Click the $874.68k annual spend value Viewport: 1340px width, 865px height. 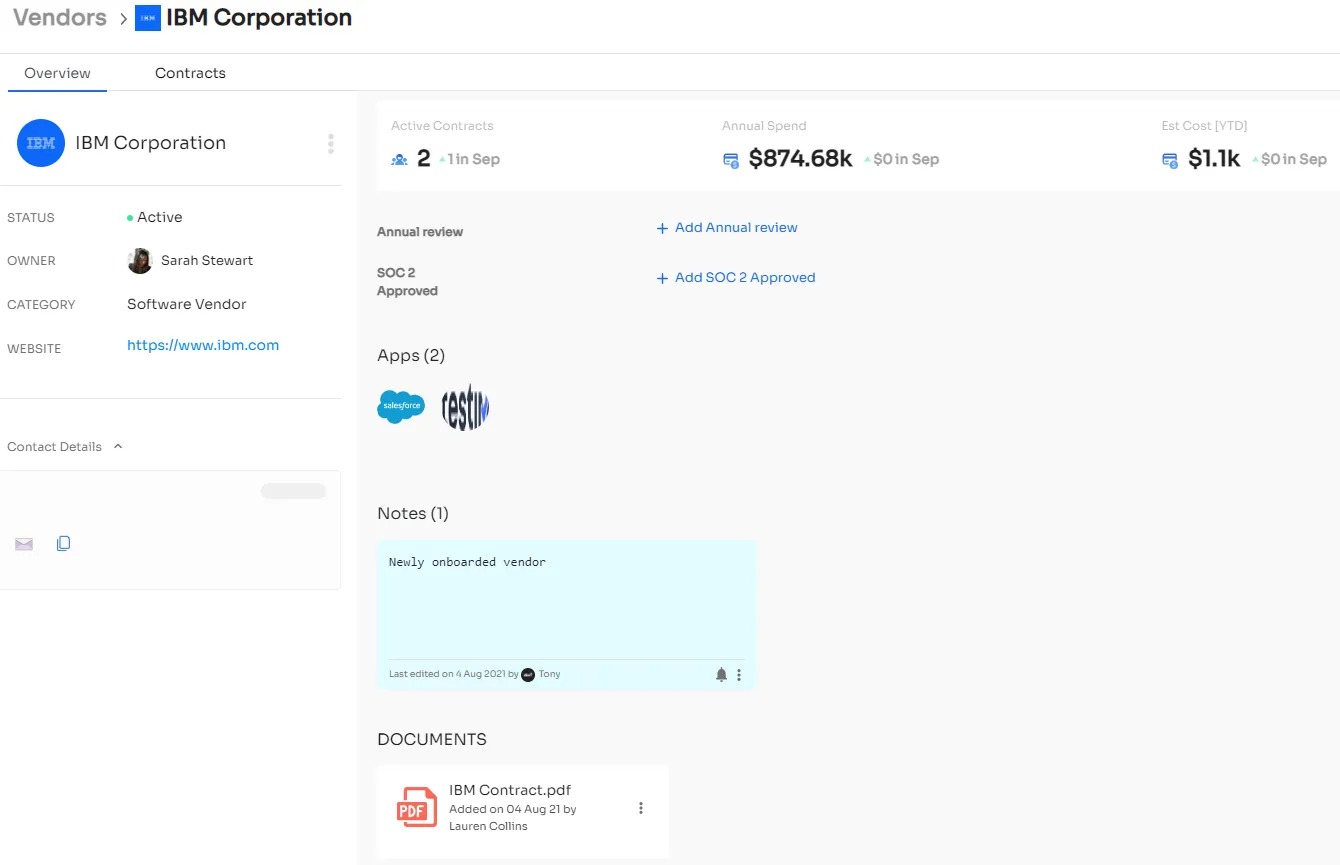801,159
